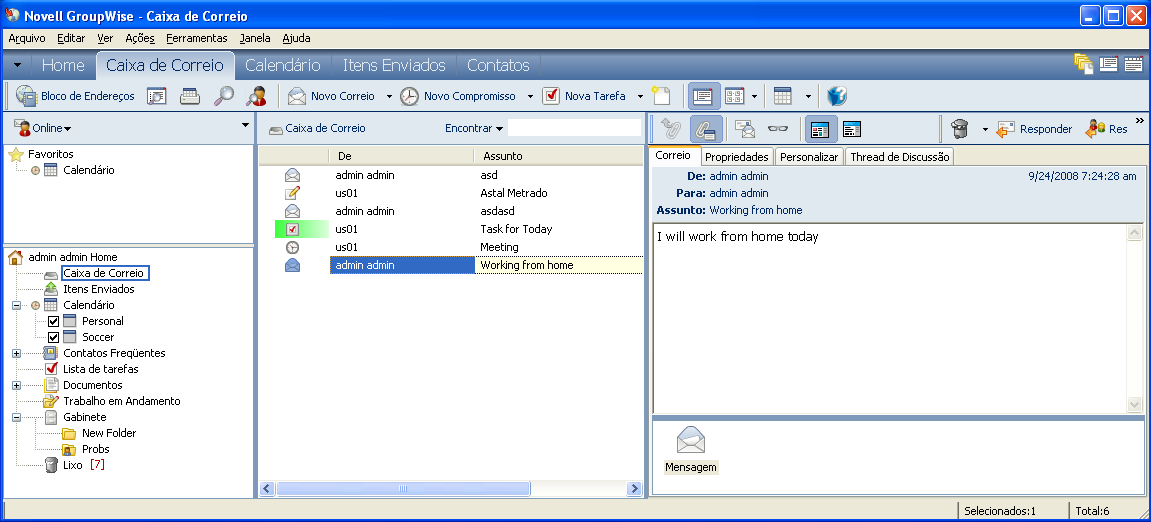Toggle the second message panel layout view
Viewport: 1151px width, 522px height.
(x=852, y=130)
